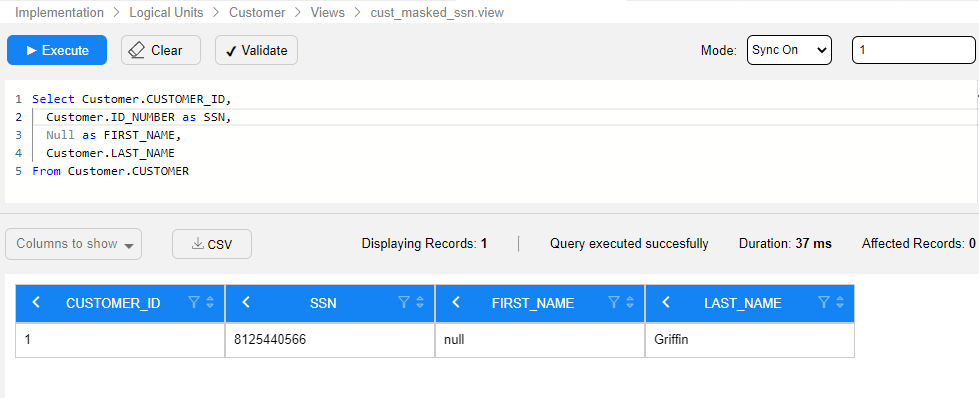
Task: Sort results by the LAST_NAME sort arrows
Action: tap(840, 303)
